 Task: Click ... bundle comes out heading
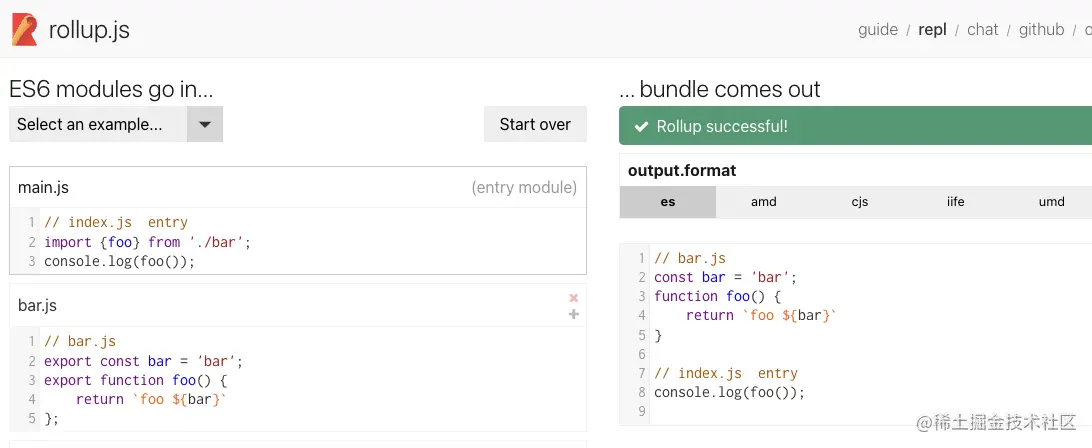(x=719, y=89)
